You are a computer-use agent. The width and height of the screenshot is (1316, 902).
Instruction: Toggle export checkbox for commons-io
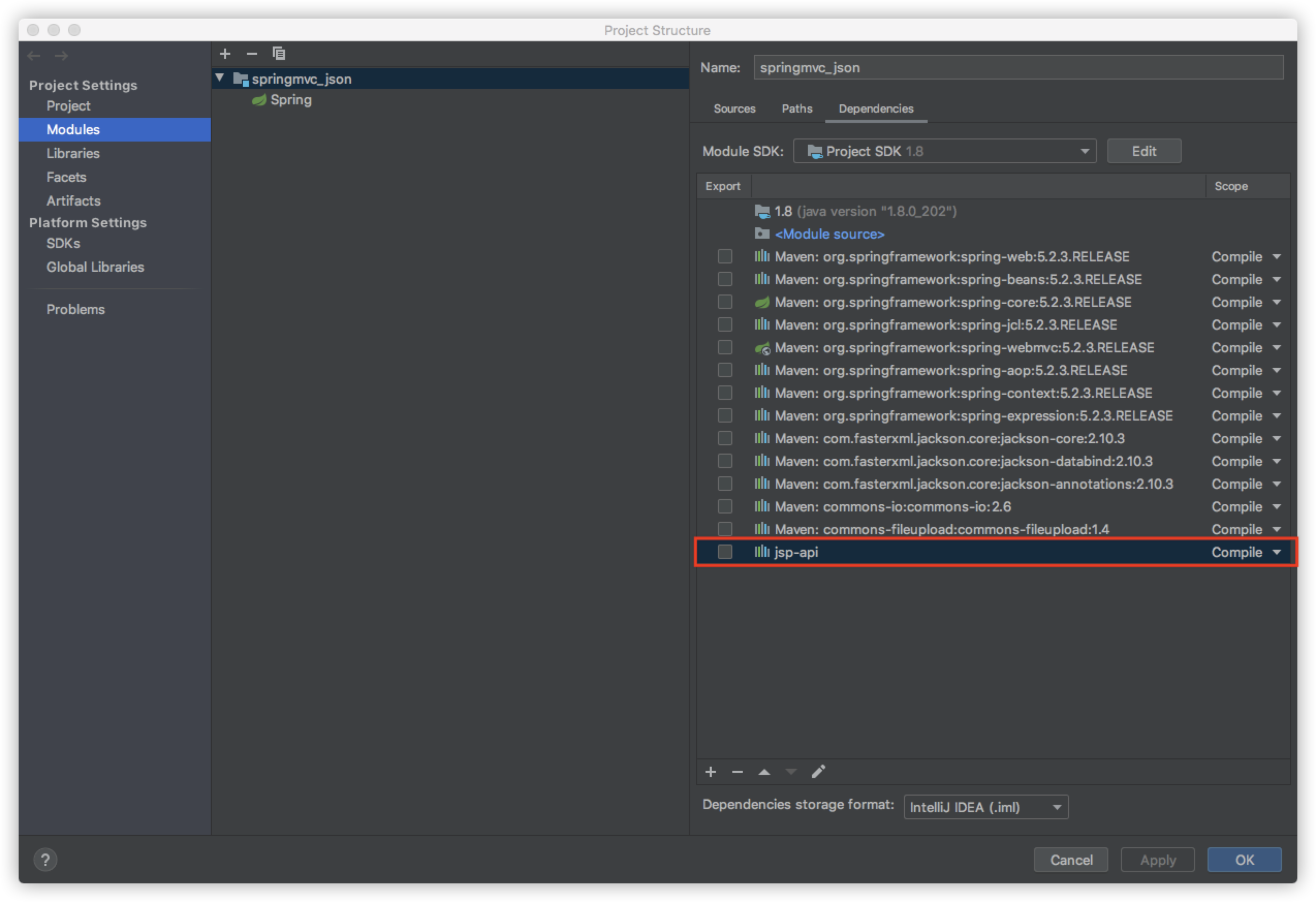pos(725,507)
